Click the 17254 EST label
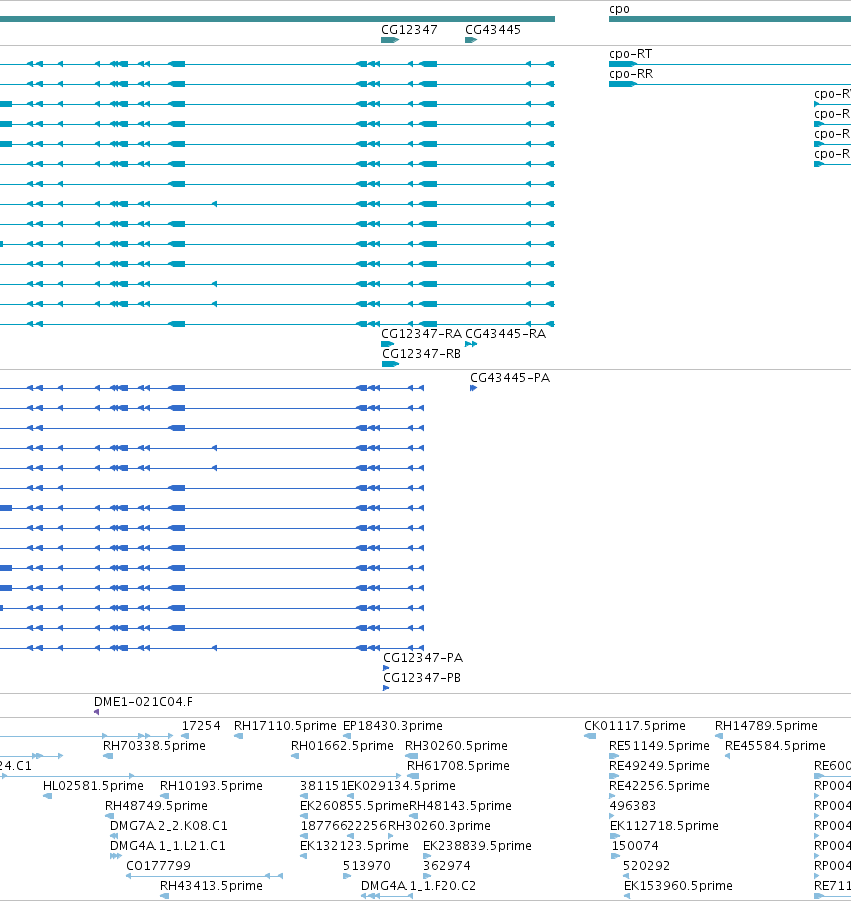The height and width of the screenshot is (901, 851). pyautogui.click(x=201, y=726)
